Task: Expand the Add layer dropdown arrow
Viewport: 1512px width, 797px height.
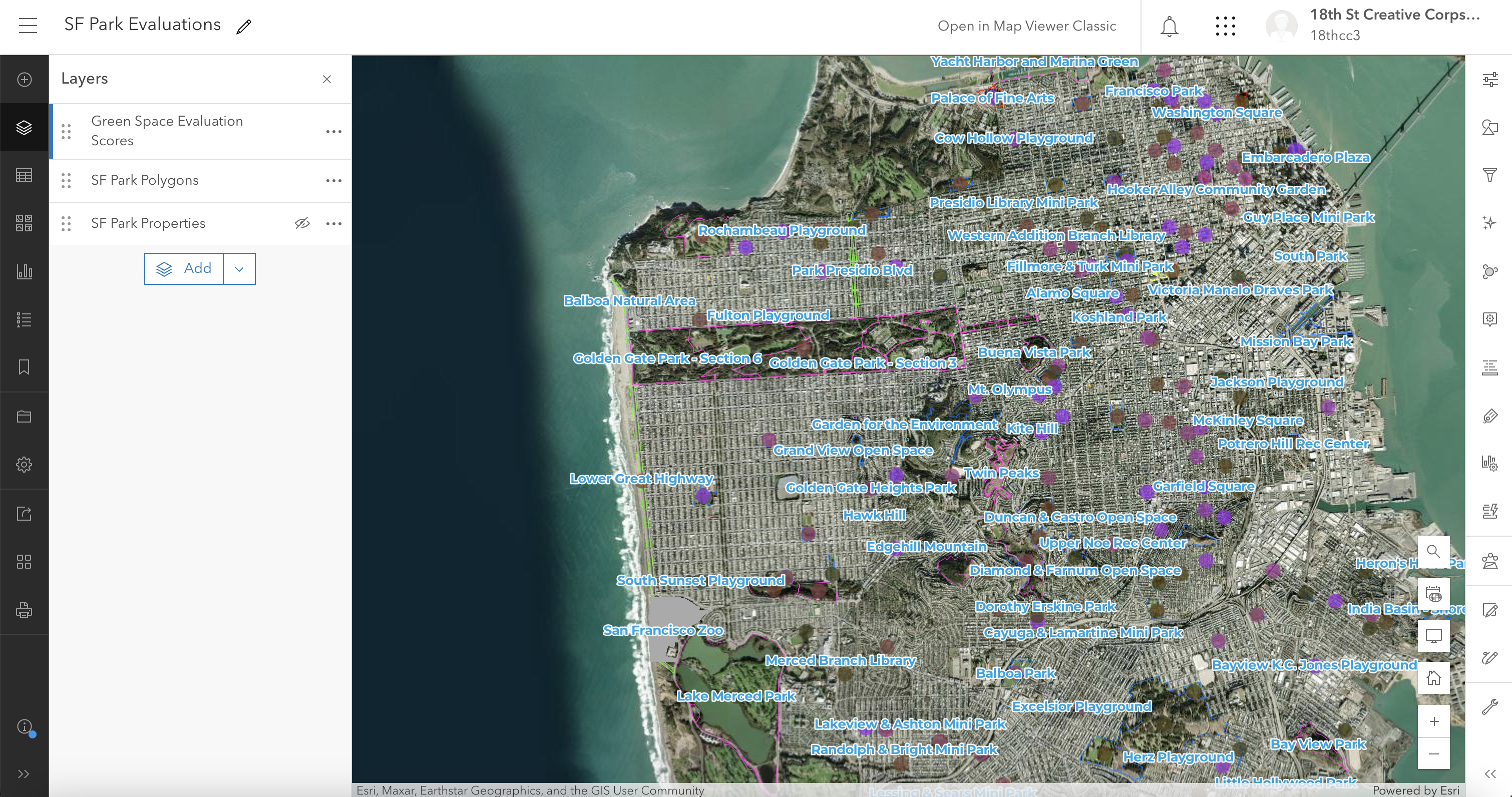Action: click(239, 269)
